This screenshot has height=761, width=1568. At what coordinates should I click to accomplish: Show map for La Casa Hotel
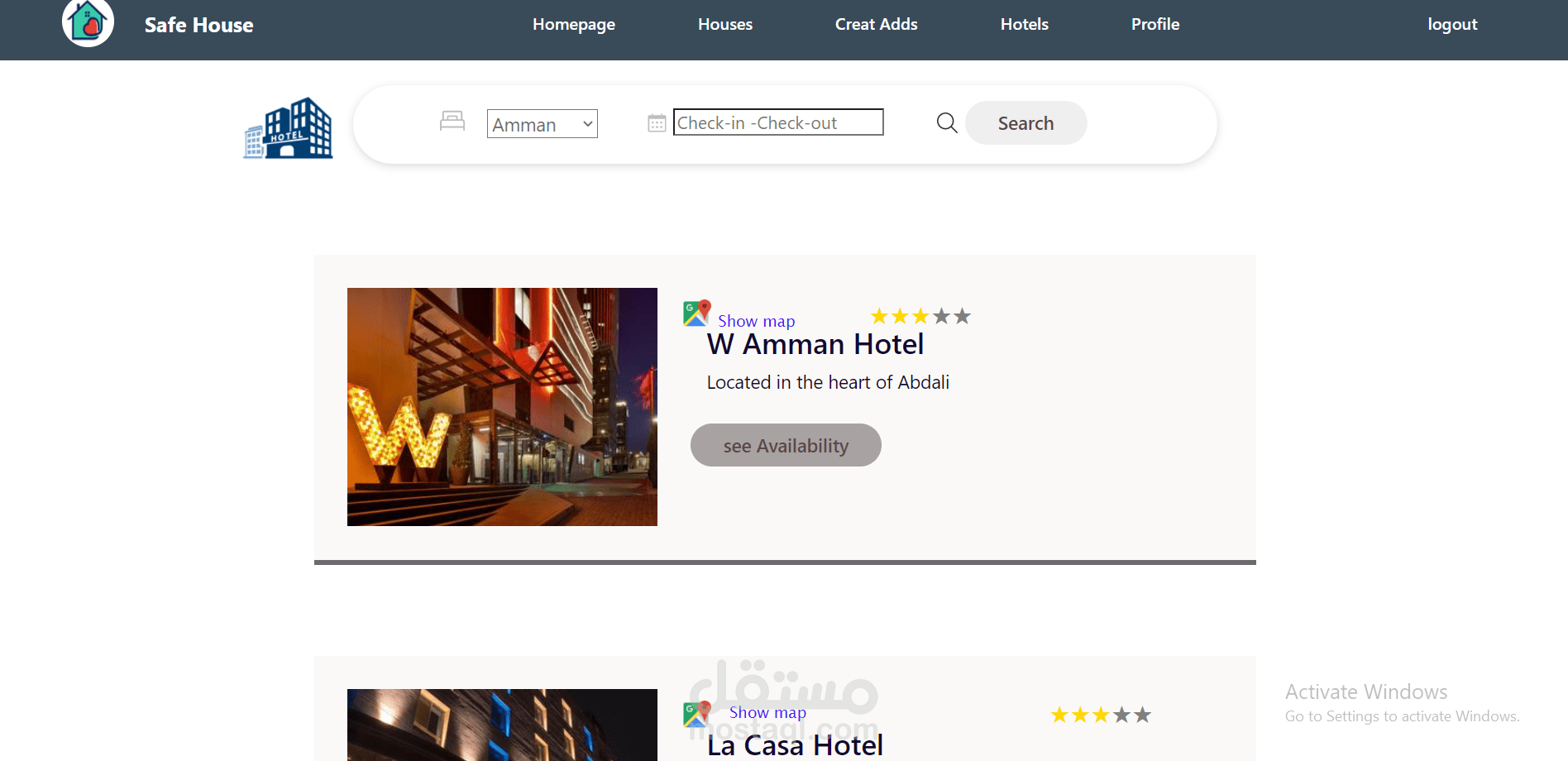(x=767, y=712)
